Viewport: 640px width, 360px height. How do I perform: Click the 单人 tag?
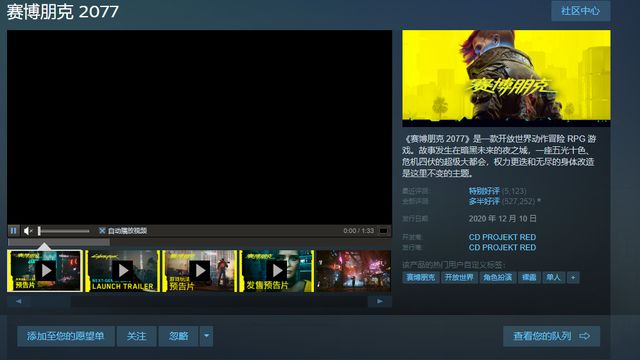[x=553, y=278]
